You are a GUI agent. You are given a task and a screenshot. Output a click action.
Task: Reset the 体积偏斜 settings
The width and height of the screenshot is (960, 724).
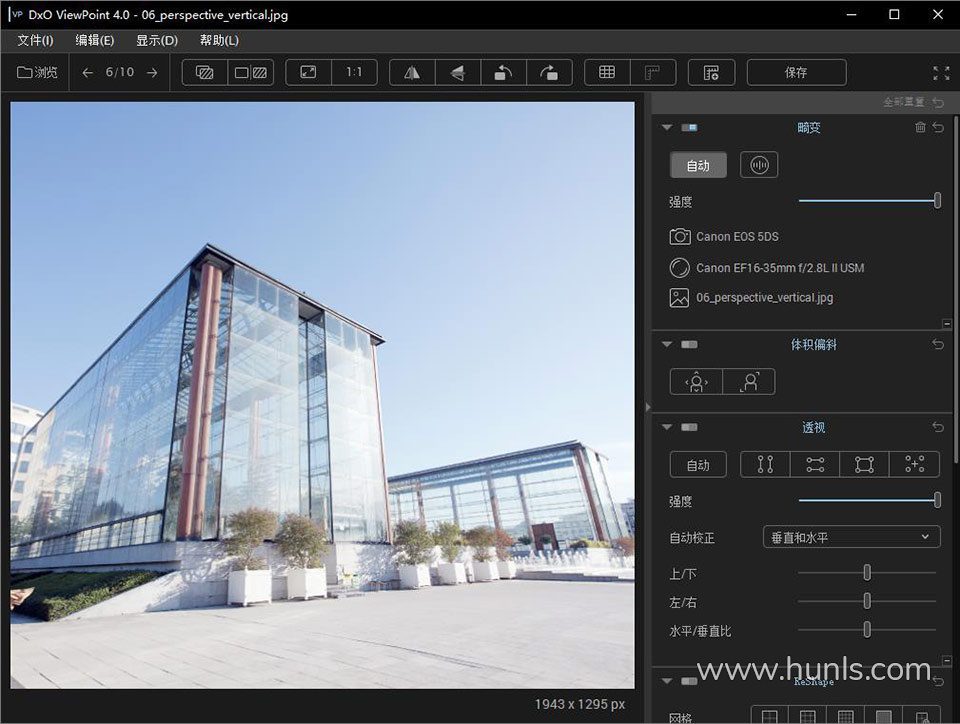pos(938,345)
